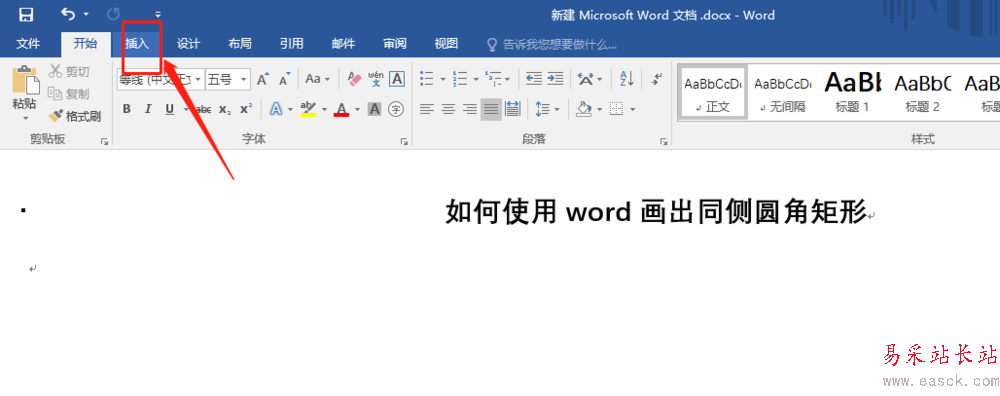Toggle show paragraph marks
The height and width of the screenshot is (396, 1000).
point(658,79)
